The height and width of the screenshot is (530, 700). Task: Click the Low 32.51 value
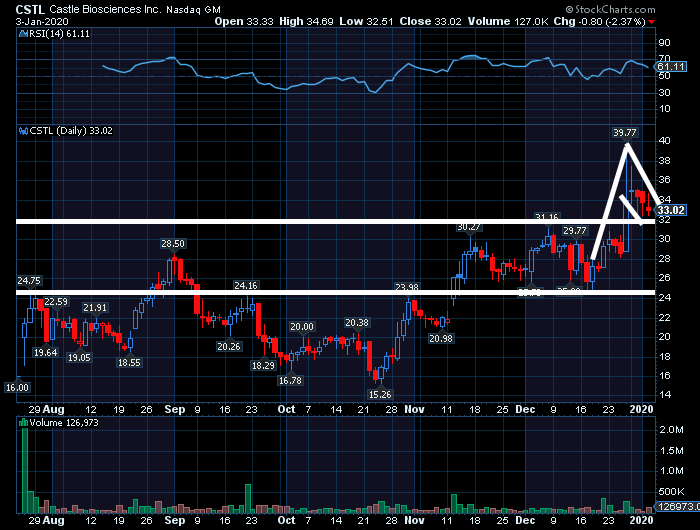point(366,21)
